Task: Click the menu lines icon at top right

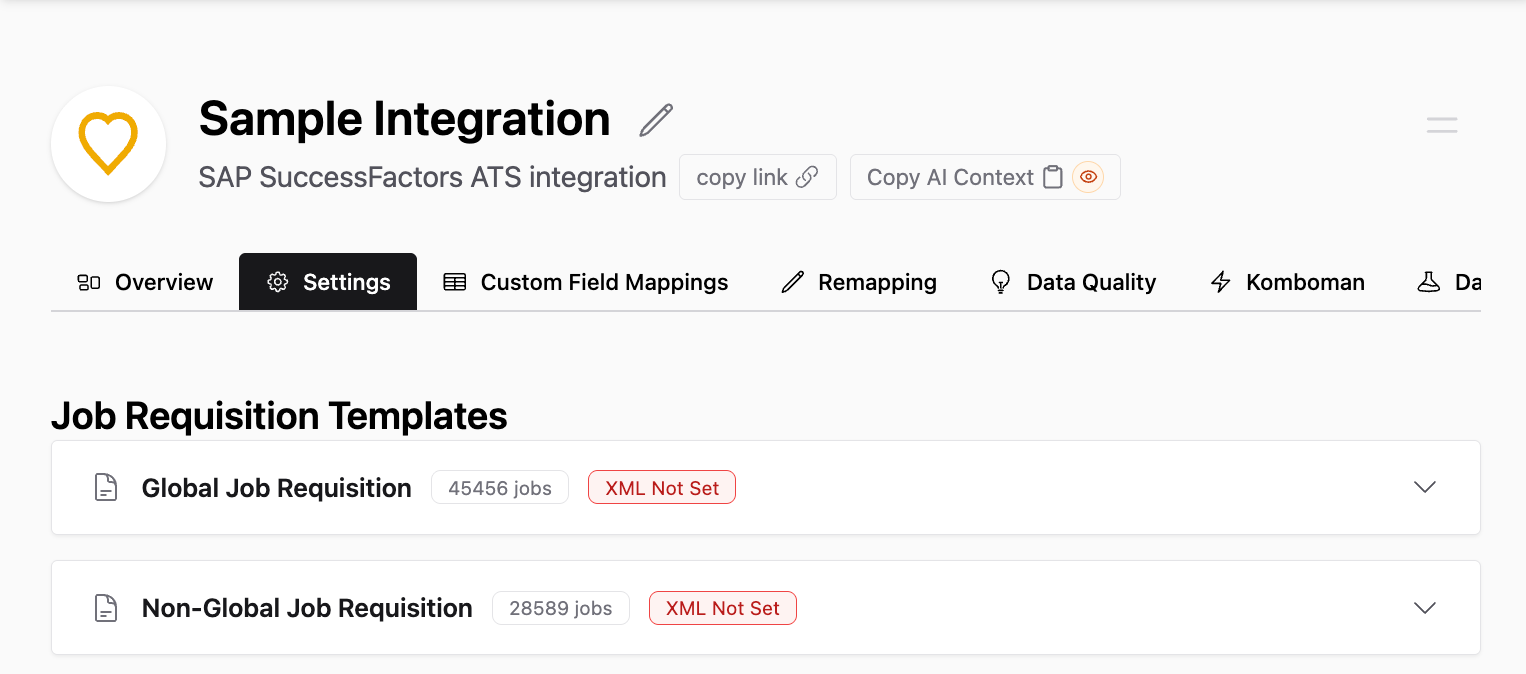Action: [x=1442, y=125]
